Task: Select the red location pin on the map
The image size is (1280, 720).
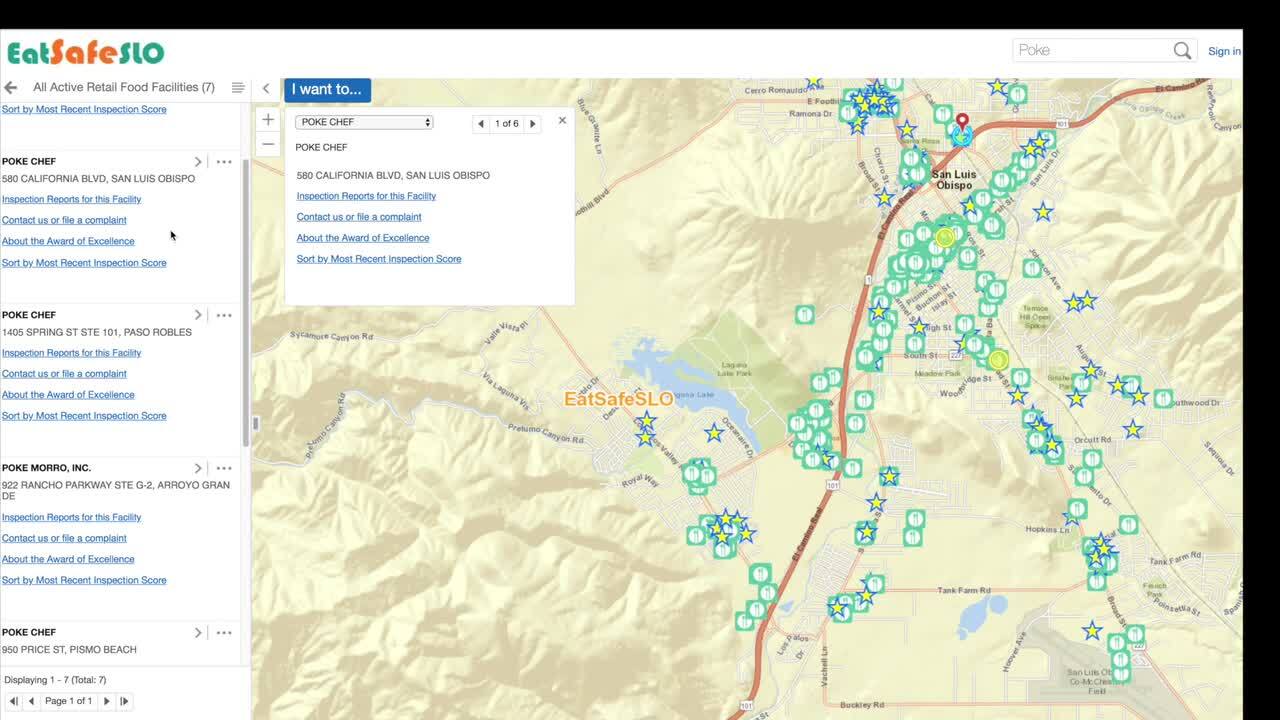Action: (x=961, y=122)
